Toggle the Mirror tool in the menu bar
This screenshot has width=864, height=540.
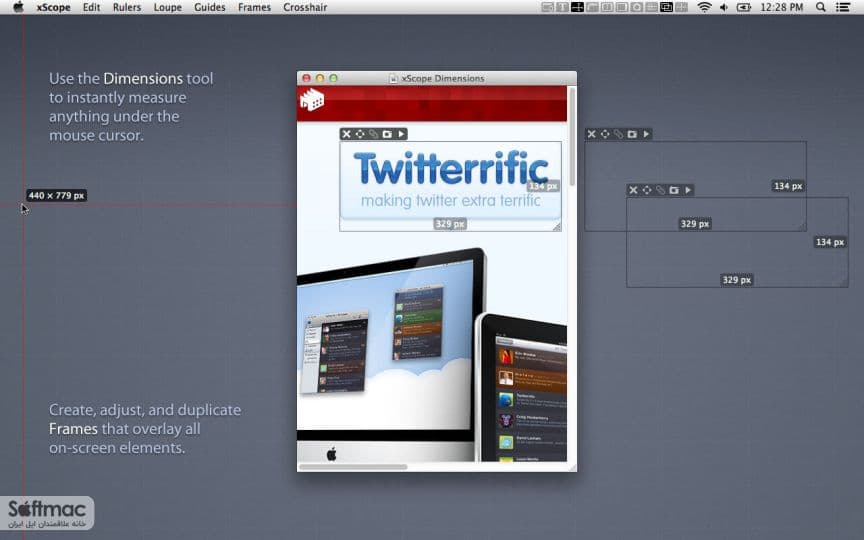click(x=547, y=7)
